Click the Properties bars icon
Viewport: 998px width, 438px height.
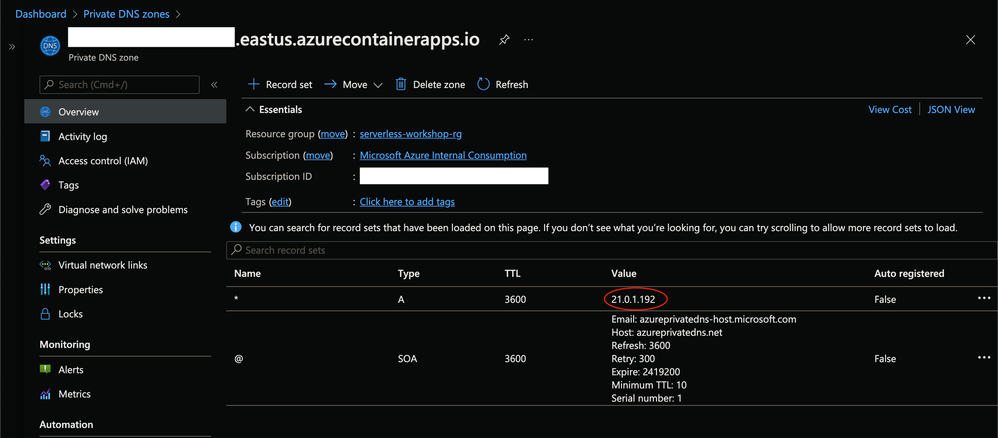(45, 290)
